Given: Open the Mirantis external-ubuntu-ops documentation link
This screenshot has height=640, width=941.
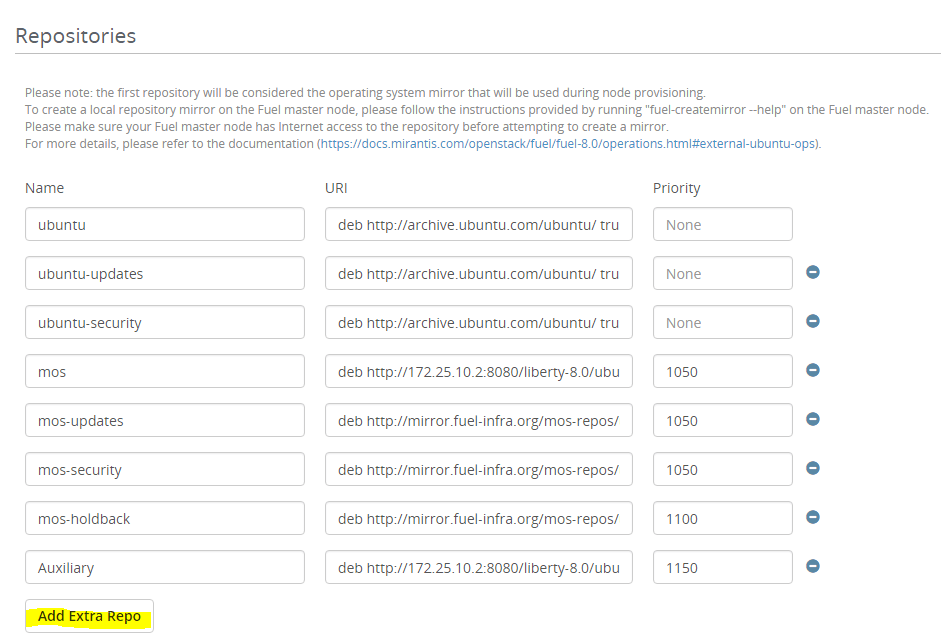Looking at the screenshot, I should [x=568, y=144].
